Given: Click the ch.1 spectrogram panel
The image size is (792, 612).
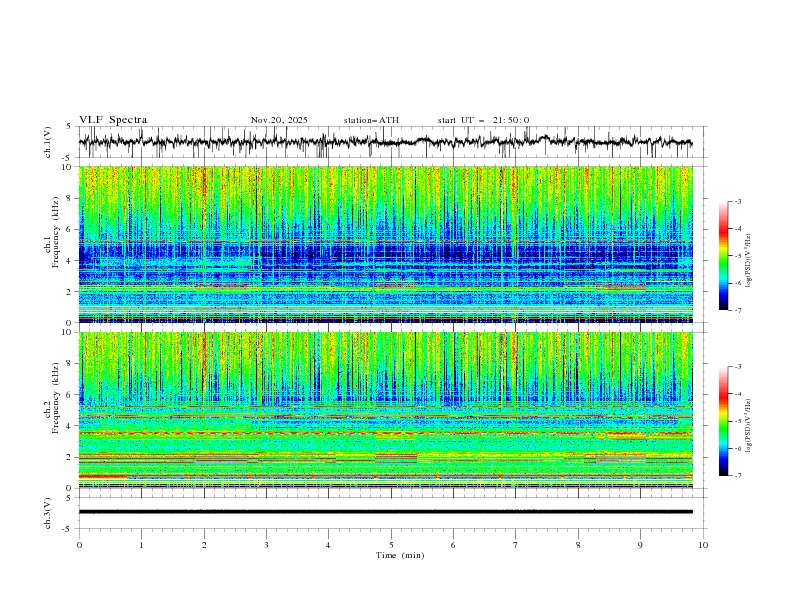Looking at the screenshot, I should 386,244.
